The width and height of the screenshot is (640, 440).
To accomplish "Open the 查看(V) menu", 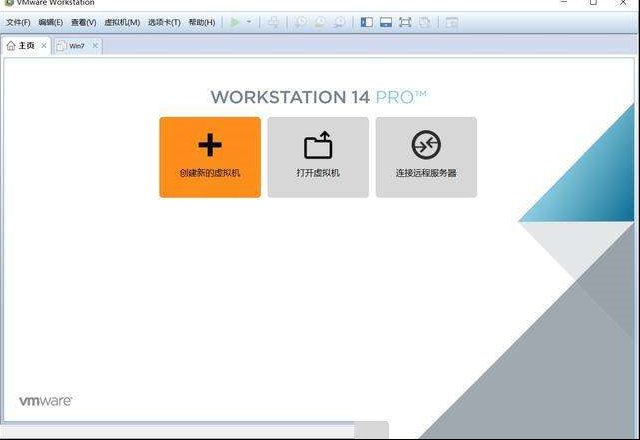I will coord(84,22).
